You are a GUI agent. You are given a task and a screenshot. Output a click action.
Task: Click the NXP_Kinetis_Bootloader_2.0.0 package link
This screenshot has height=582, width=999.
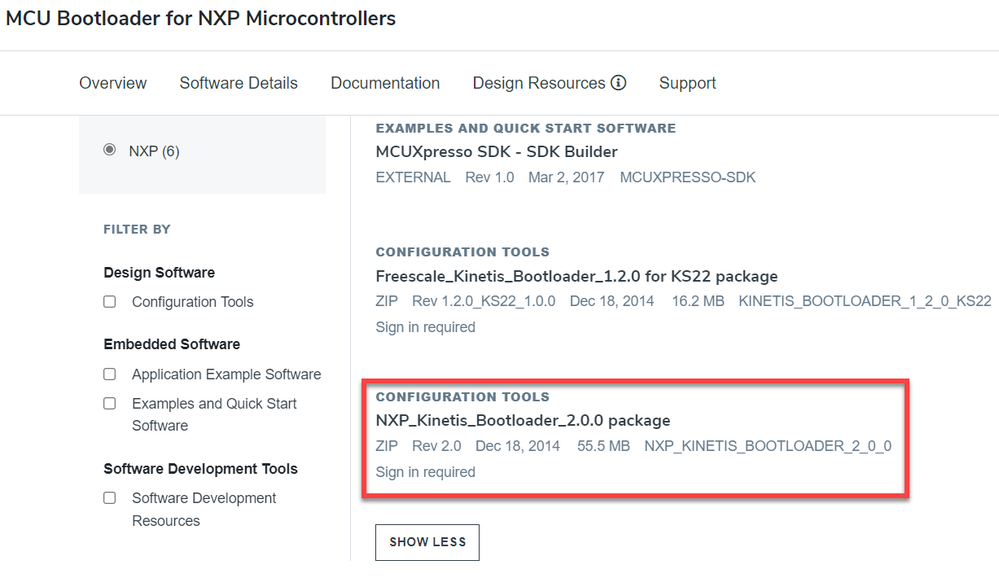[522, 420]
